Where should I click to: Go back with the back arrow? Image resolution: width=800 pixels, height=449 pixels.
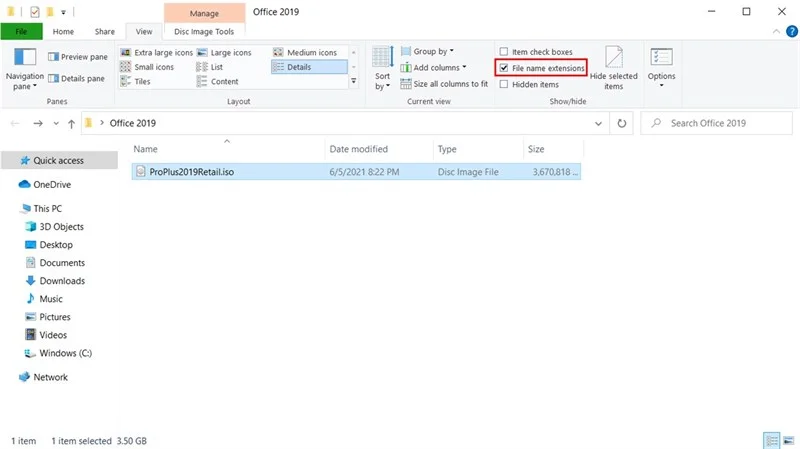(15, 123)
